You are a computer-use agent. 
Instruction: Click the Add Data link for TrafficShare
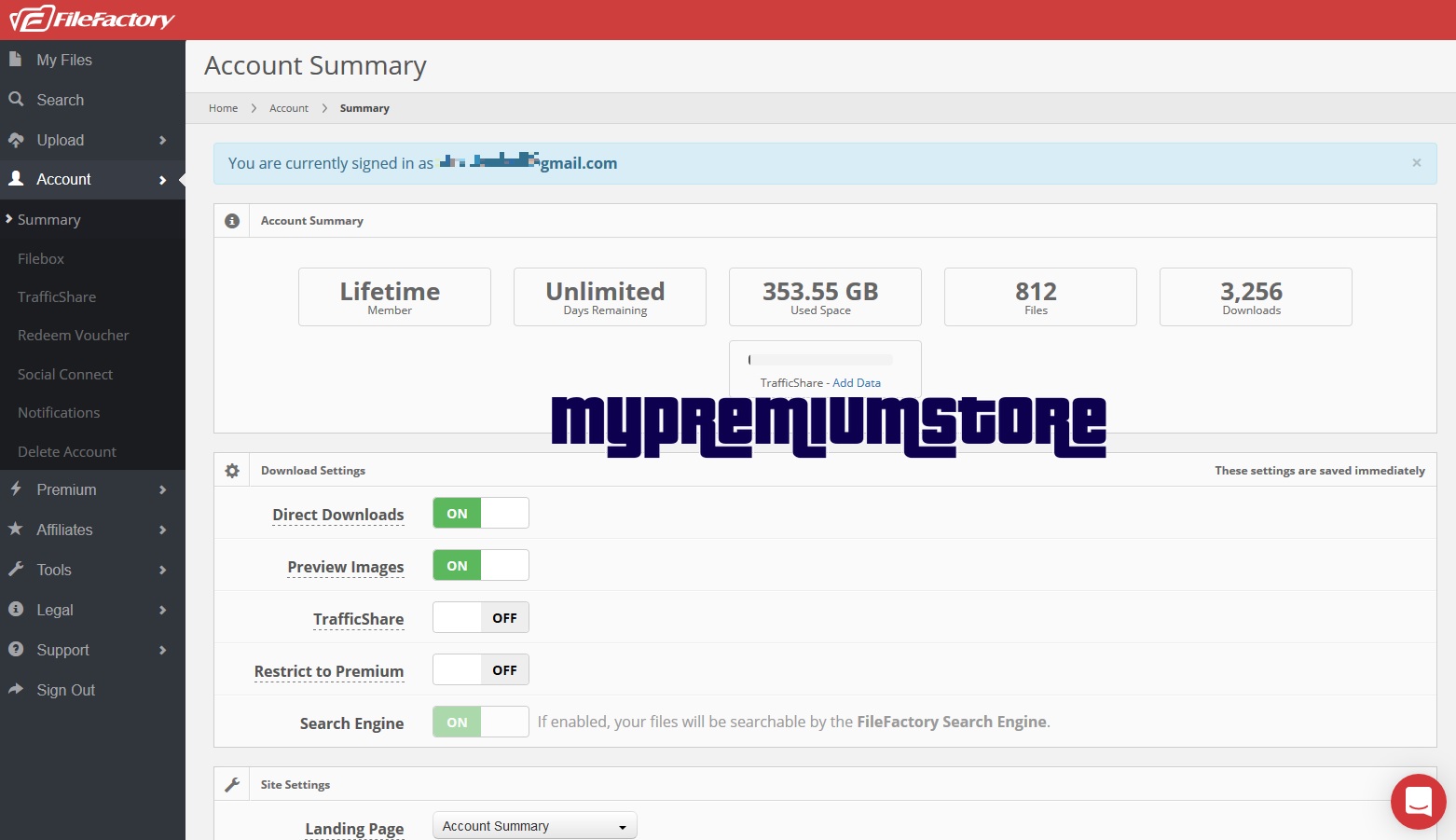(x=857, y=382)
